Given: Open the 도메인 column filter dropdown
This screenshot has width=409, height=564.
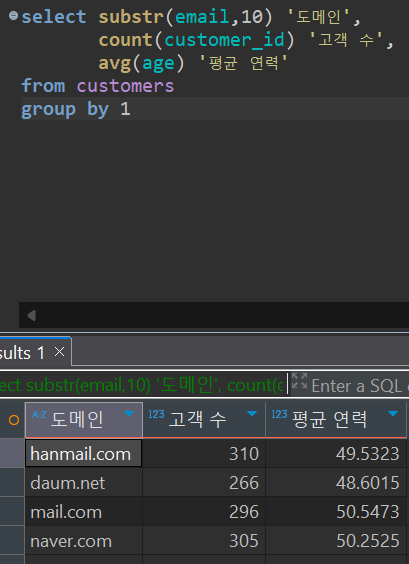Looking at the screenshot, I should pos(129,414).
